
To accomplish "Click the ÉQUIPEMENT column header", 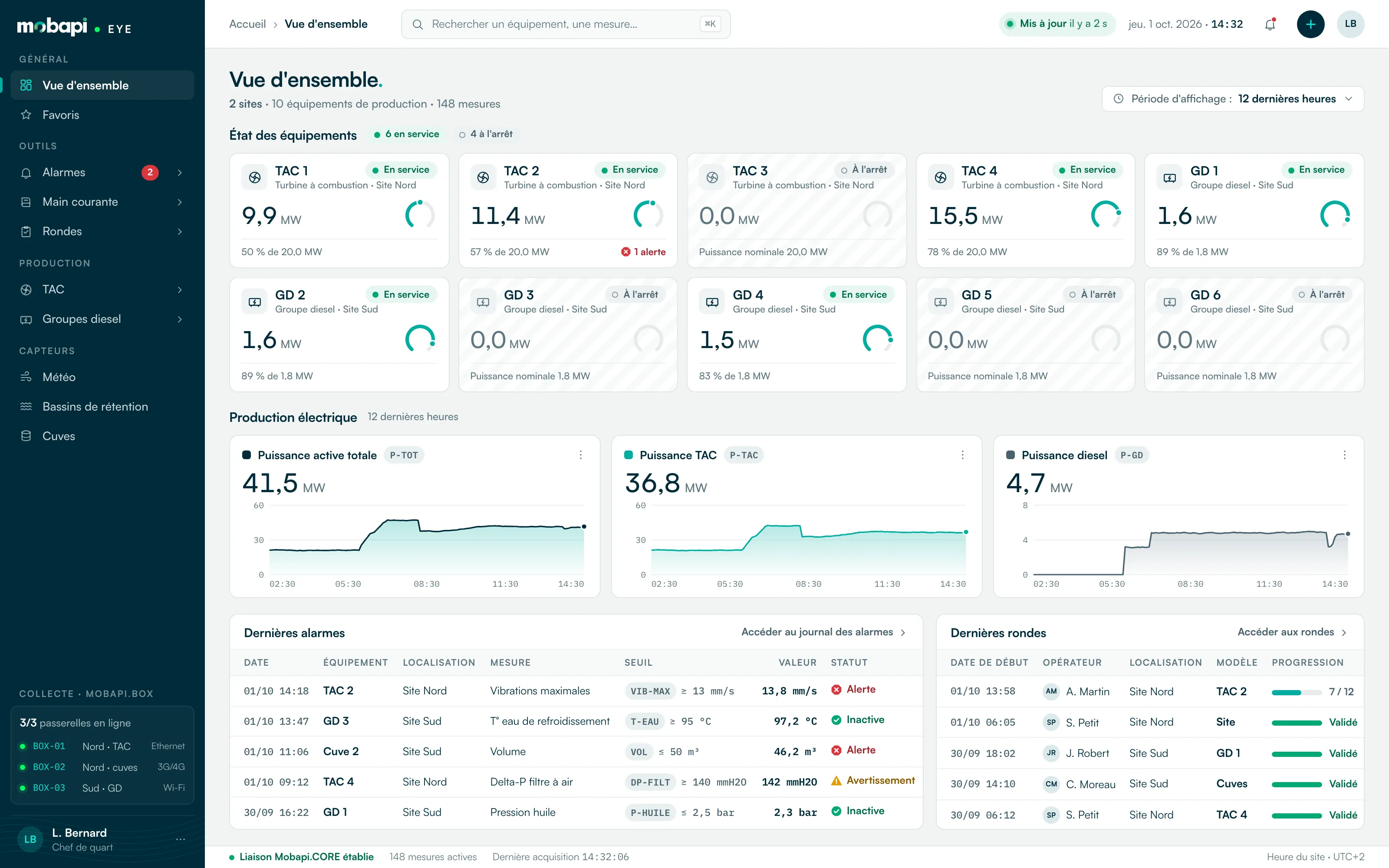I will click(x=355, y=662).
